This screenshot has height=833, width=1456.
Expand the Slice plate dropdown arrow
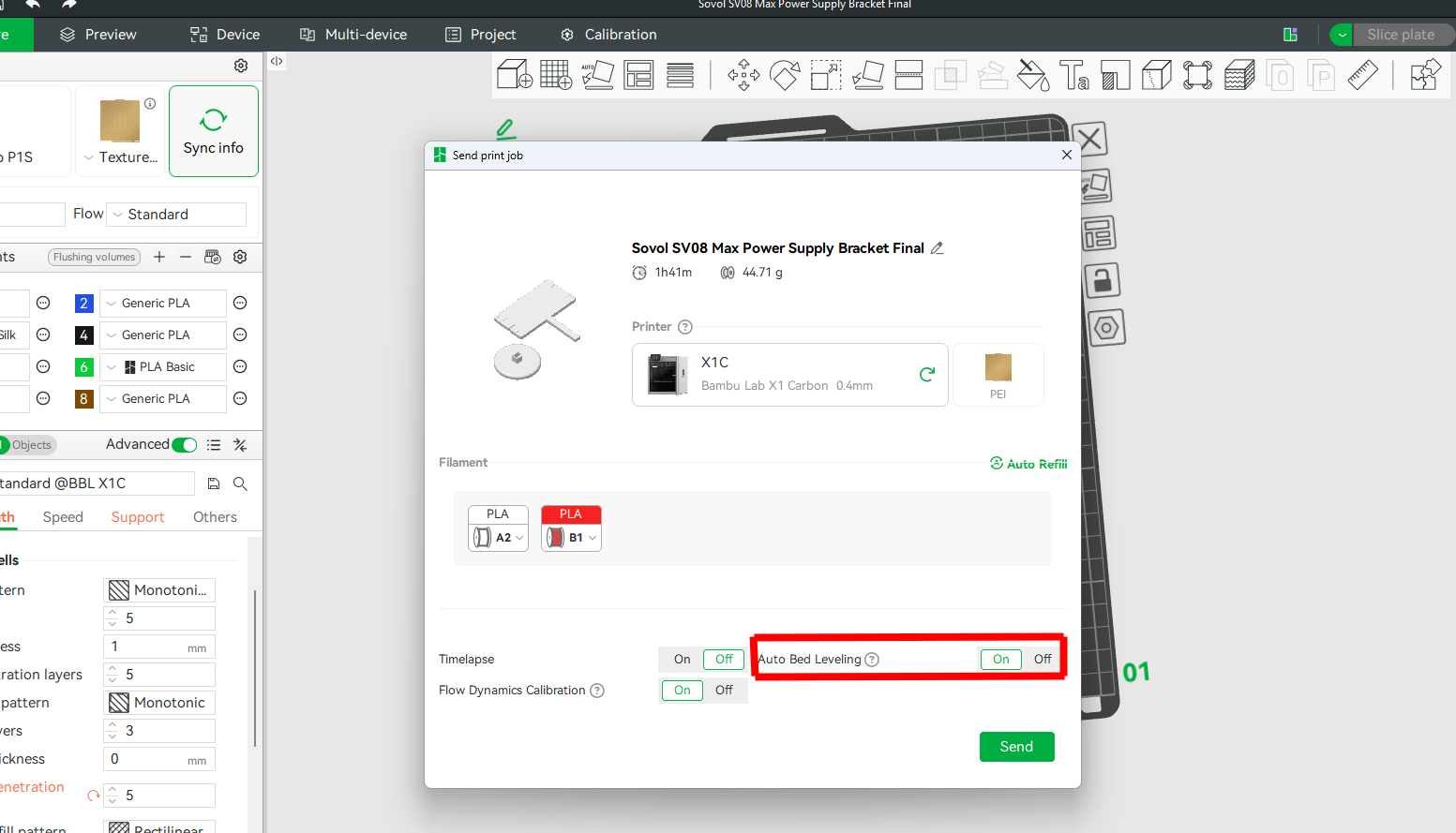point(1342,35)
